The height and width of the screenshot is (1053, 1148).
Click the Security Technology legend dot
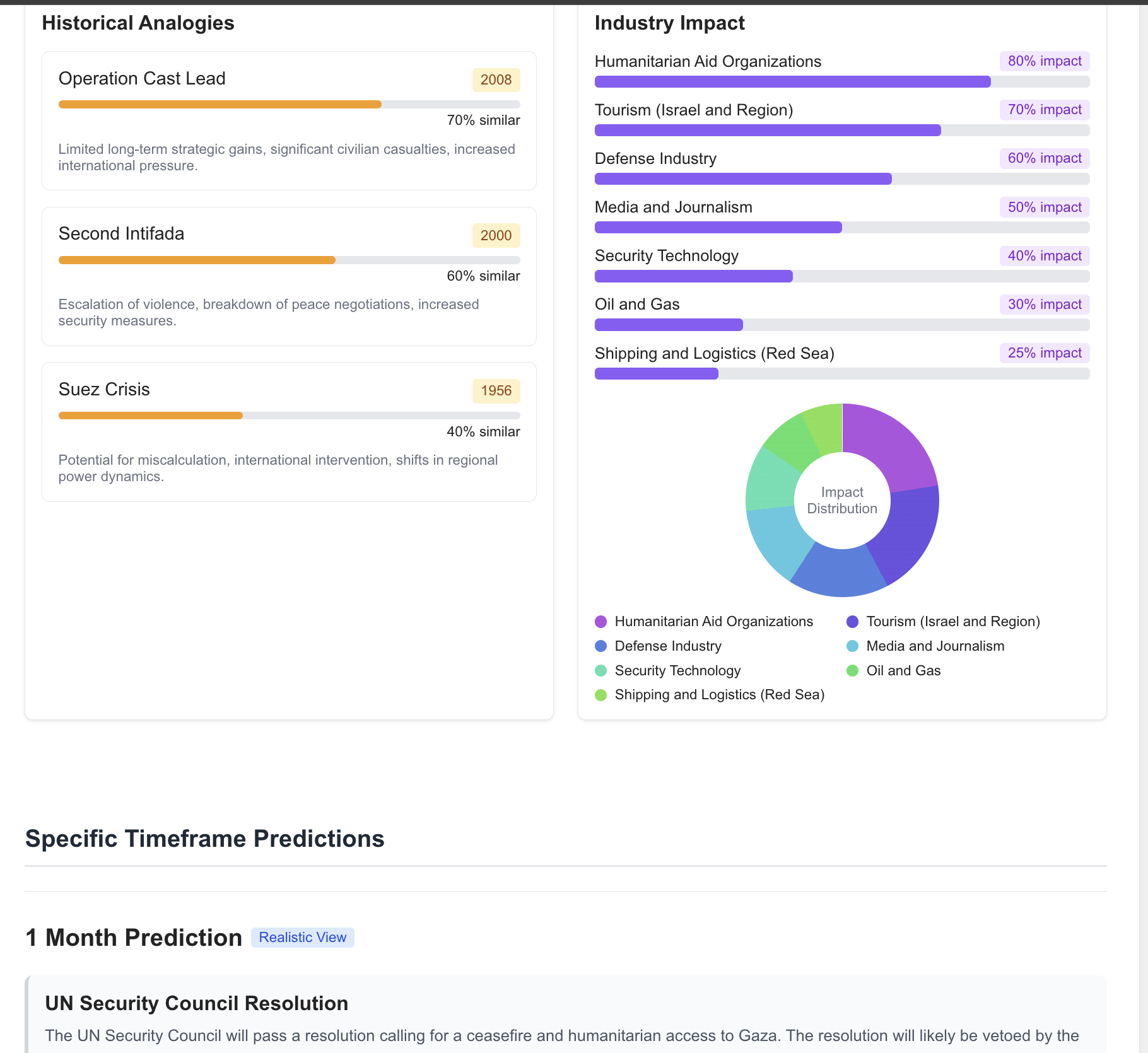(x=600, y=671)
